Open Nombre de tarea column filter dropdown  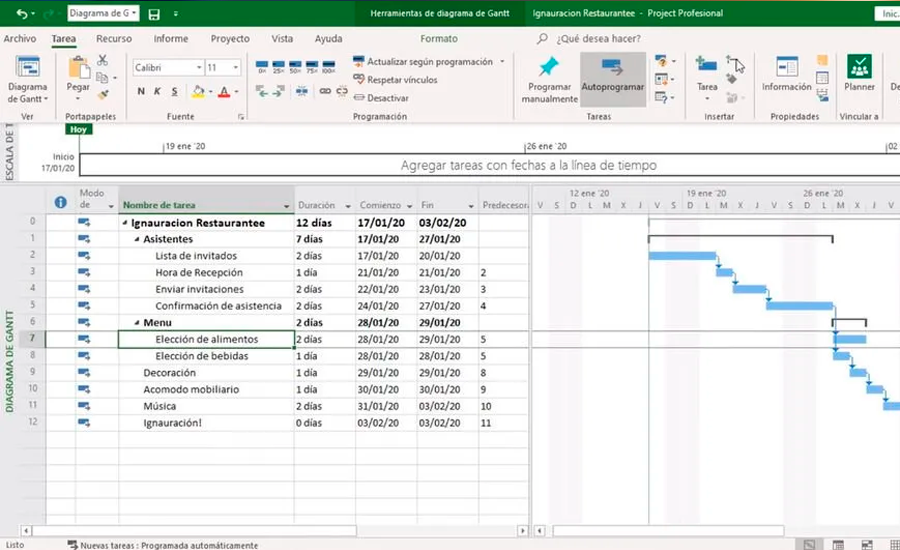point(286,206)
